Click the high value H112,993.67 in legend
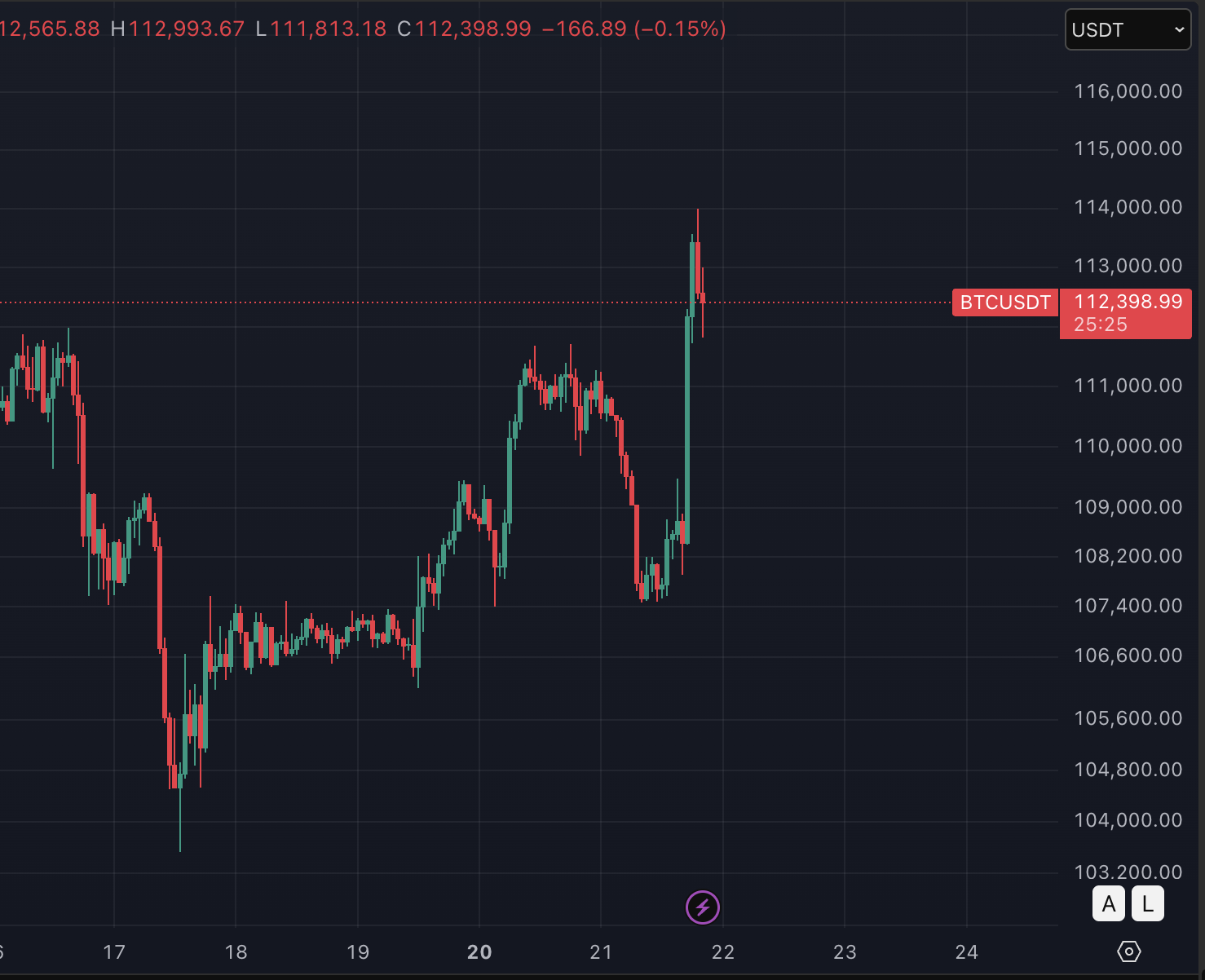The image size is (1205, 980). tap(178, 29)
